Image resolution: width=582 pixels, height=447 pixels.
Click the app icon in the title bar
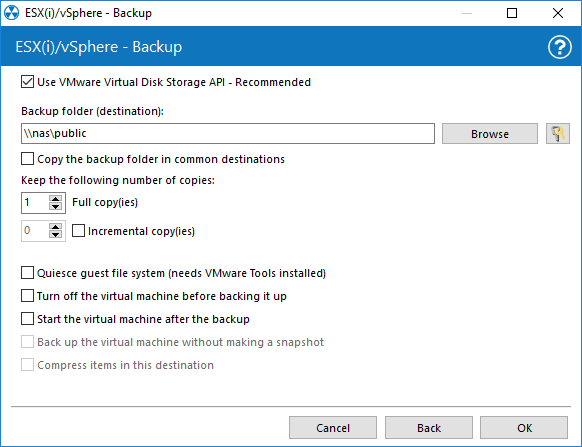tap(12, 13)
